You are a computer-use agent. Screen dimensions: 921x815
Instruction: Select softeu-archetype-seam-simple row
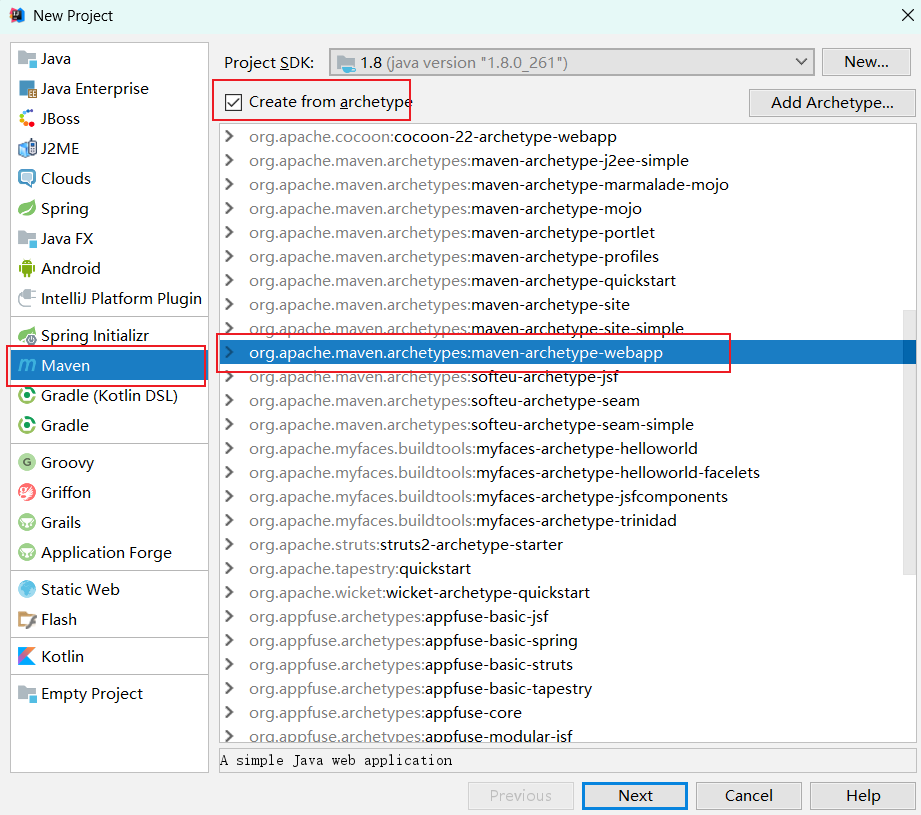pos(567,425)
